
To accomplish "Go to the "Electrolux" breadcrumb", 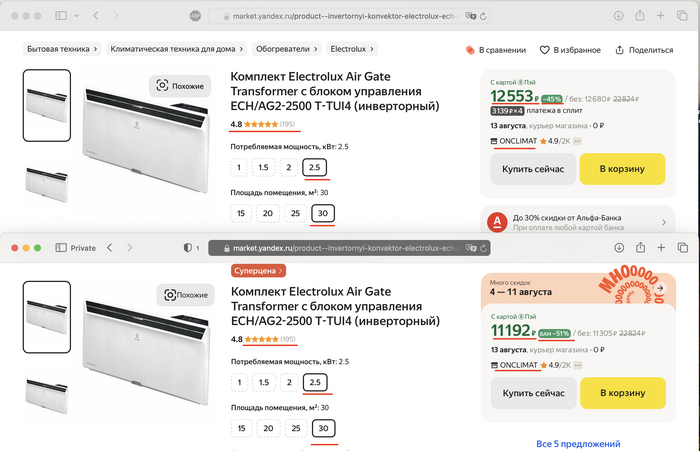I will 347,49.
